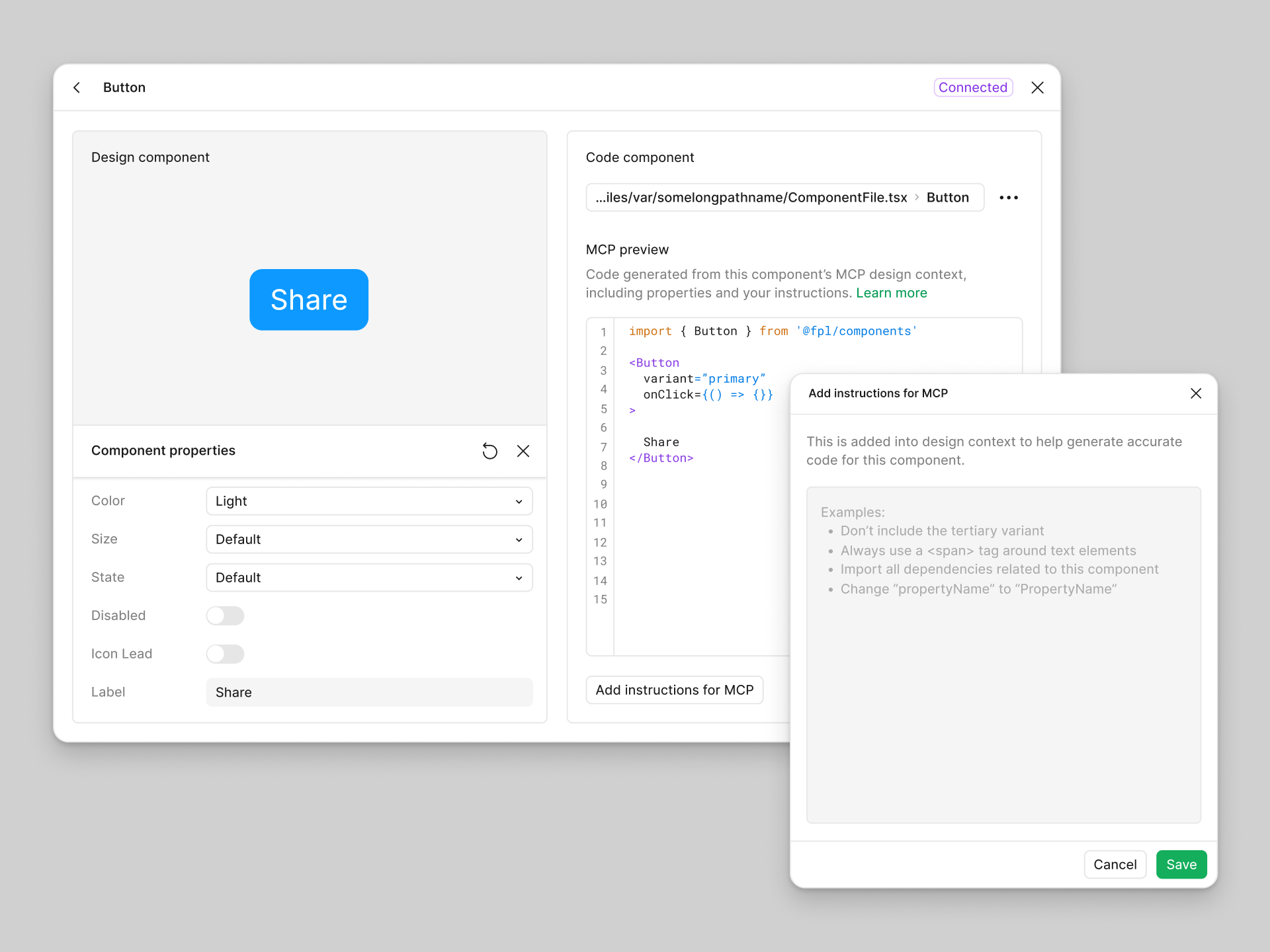Turn on the Icon Lead toggle
The image size is (1270, 952).
(x=225, y=654)
